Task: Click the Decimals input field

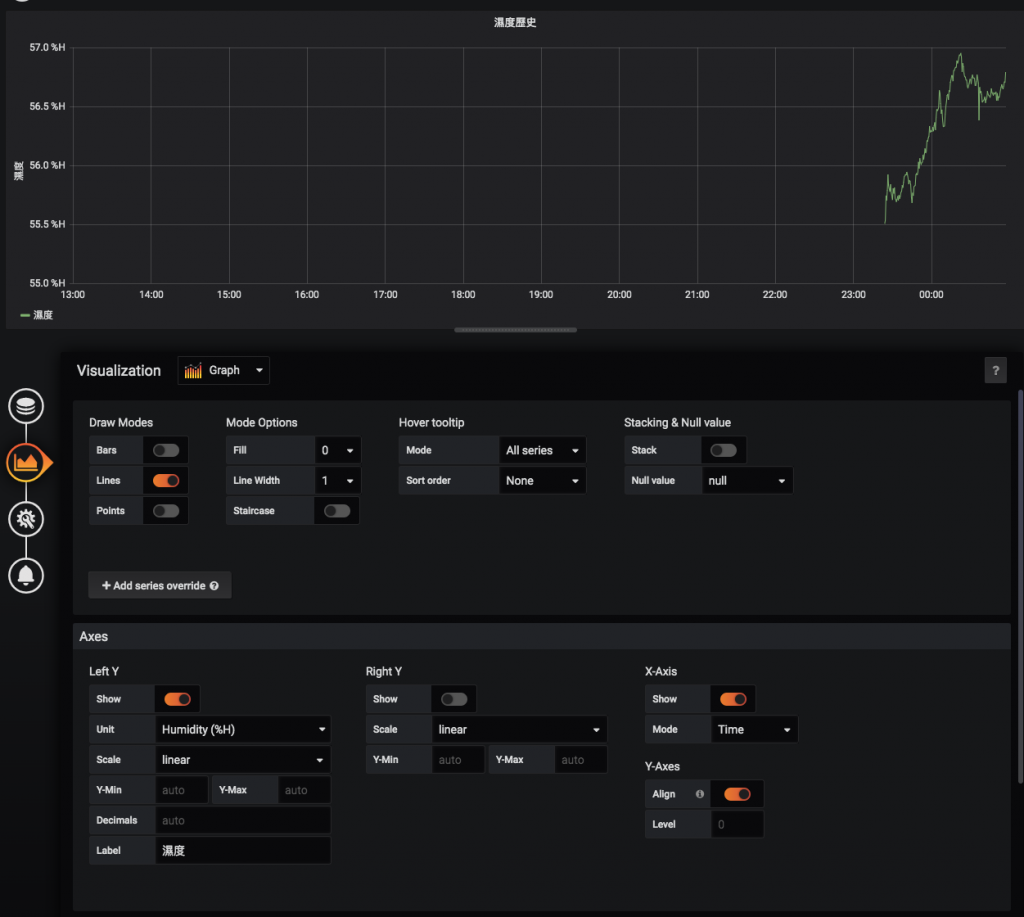Action: 243,820
